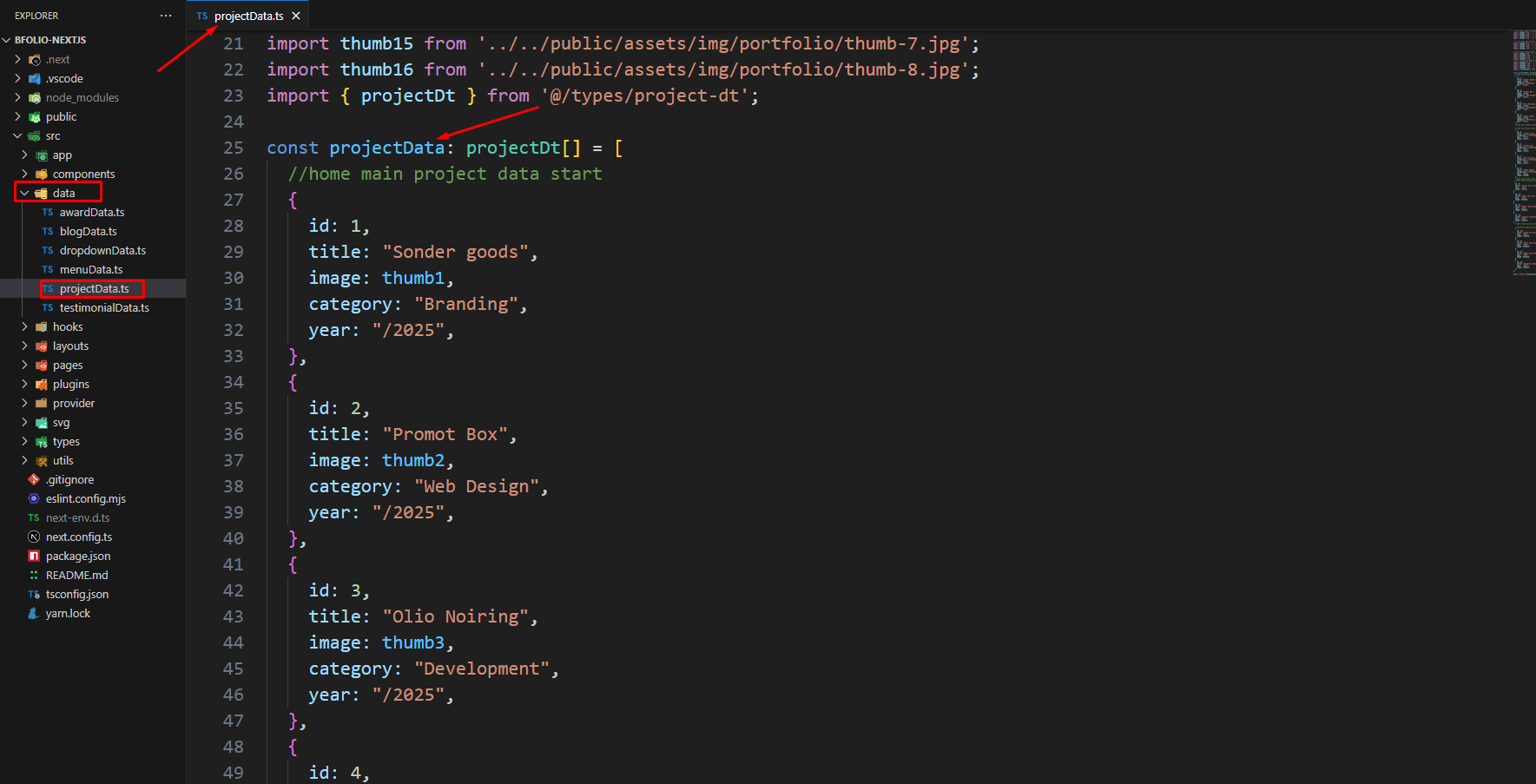
Task: Open testimonialData.ts in the explorer
Action: [x=103, y=308]
